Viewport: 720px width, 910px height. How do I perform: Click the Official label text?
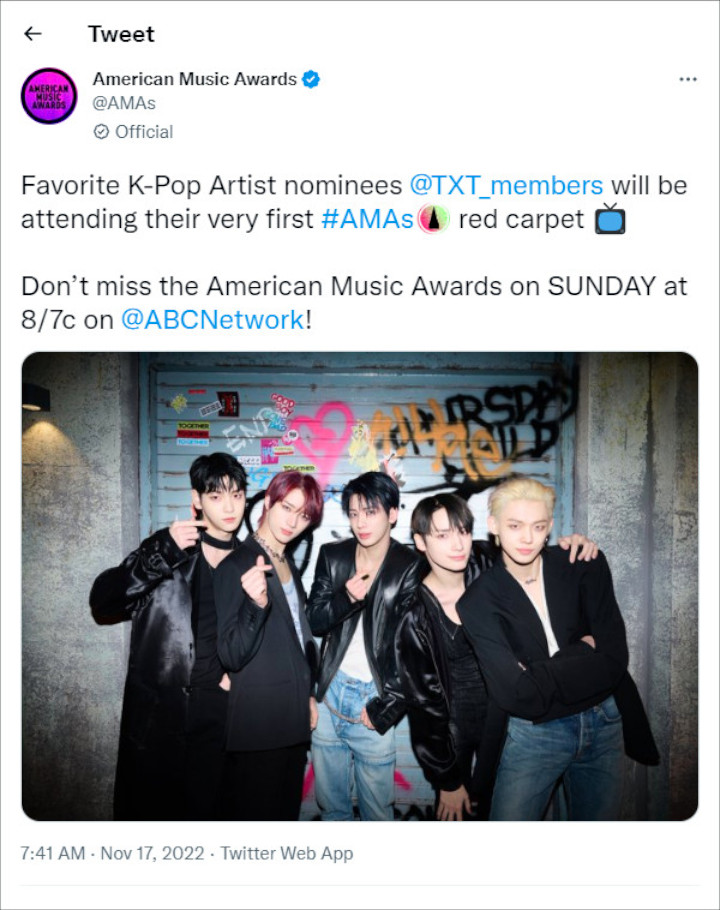click(x=142, y=131)
